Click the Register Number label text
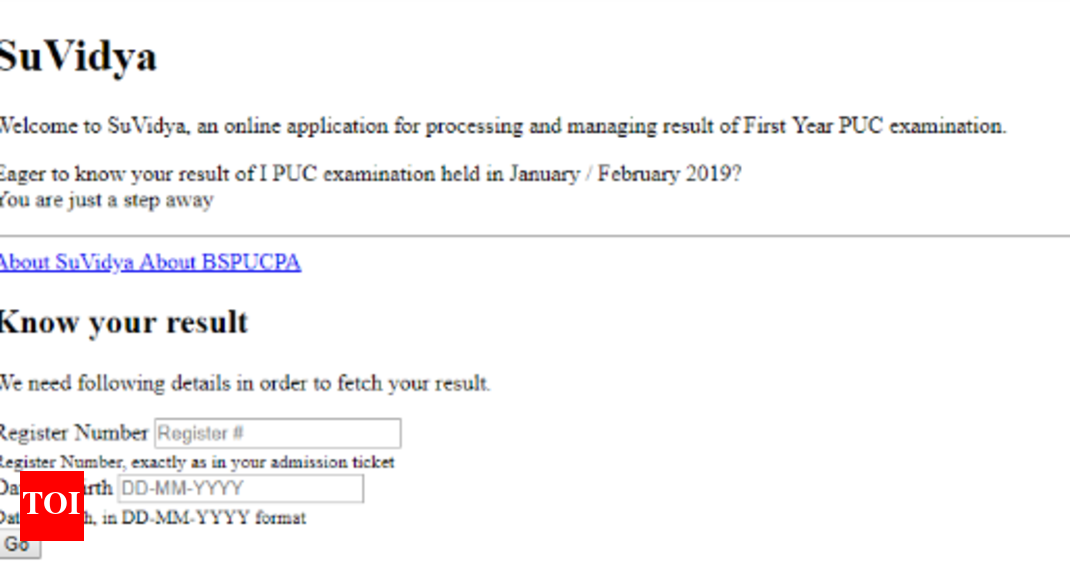 (72, 432)
